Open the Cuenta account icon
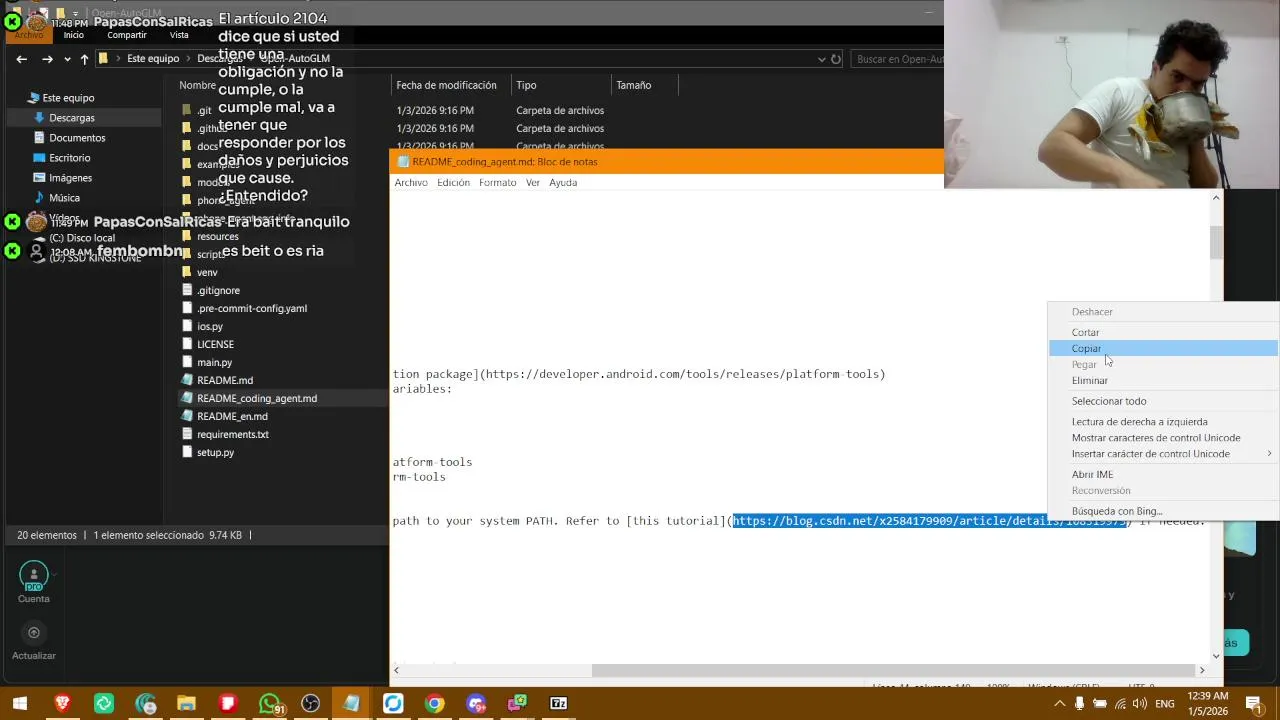 point(33,576)
